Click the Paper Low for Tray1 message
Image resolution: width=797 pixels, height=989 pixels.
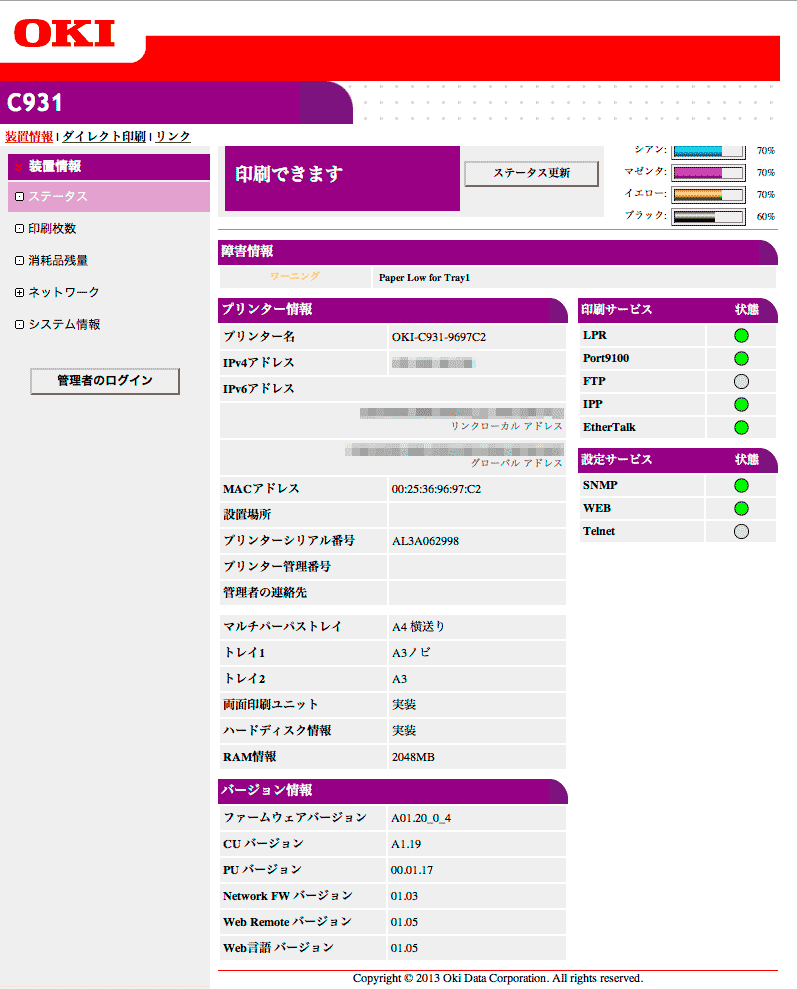pos(424,278)
